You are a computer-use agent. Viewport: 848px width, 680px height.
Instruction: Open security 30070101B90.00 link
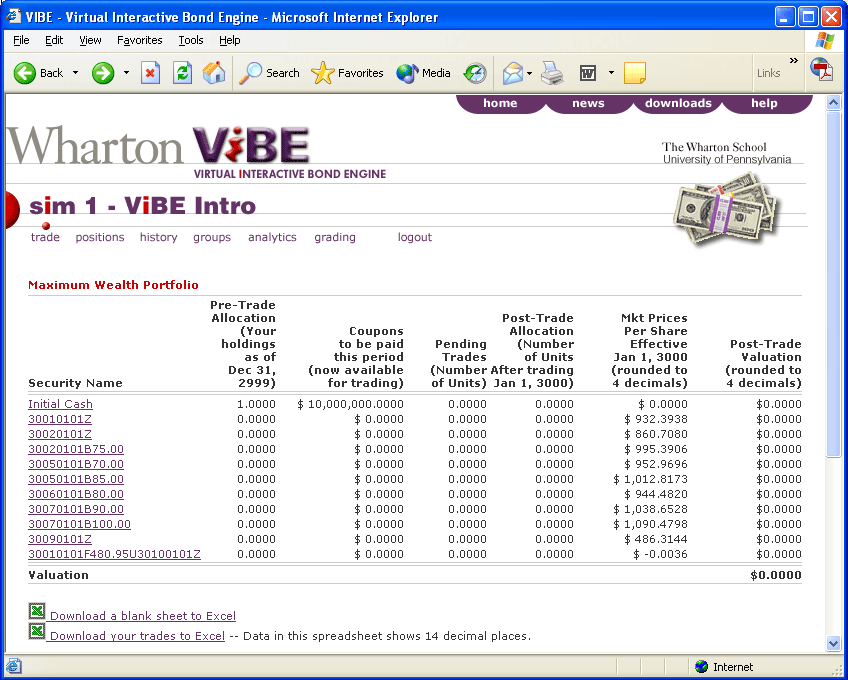click(76, 509)
